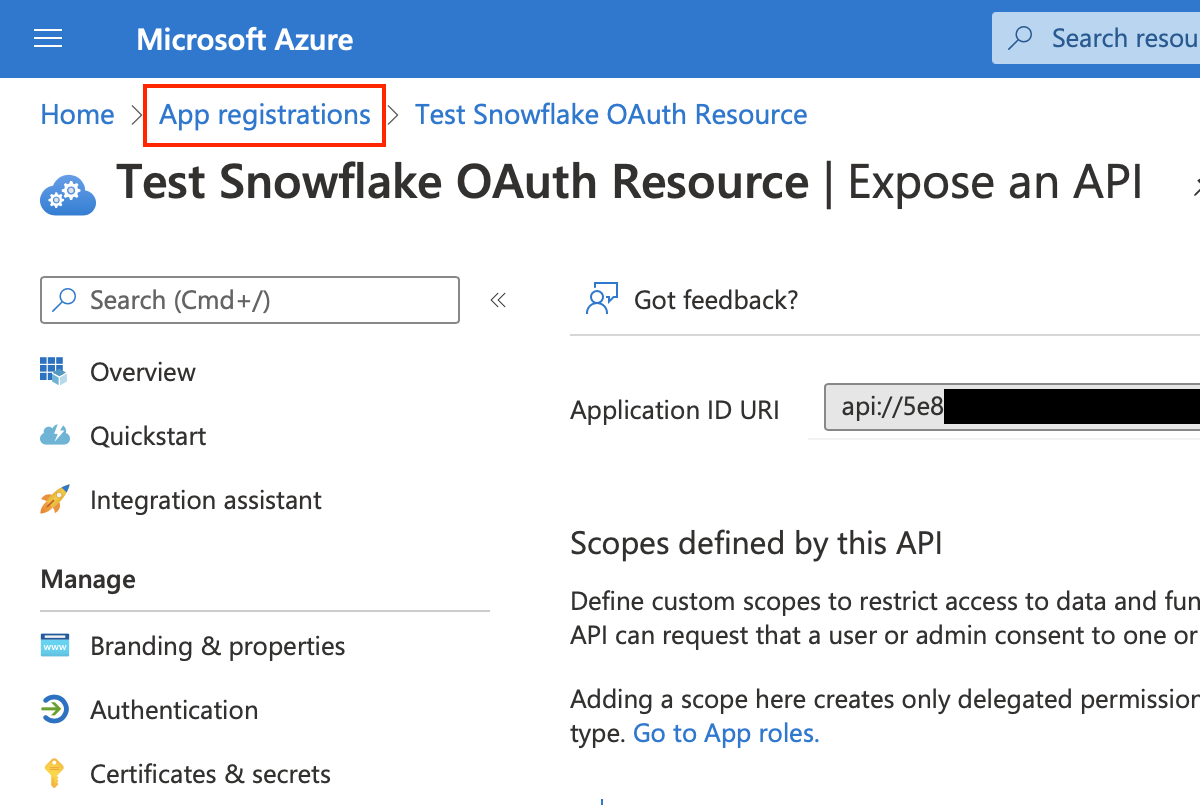The image size is (1200, 805).
Task: Click the Certificates & secrets key icon
Action: click(x=53, y=773)
